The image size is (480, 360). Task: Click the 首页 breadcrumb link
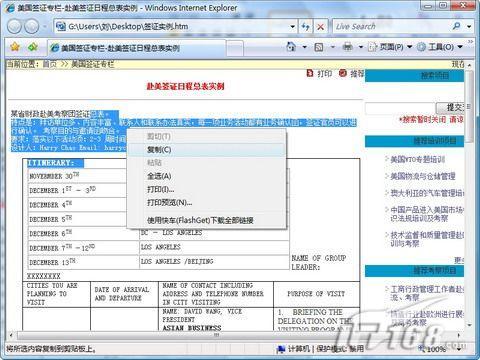(50, 64)
